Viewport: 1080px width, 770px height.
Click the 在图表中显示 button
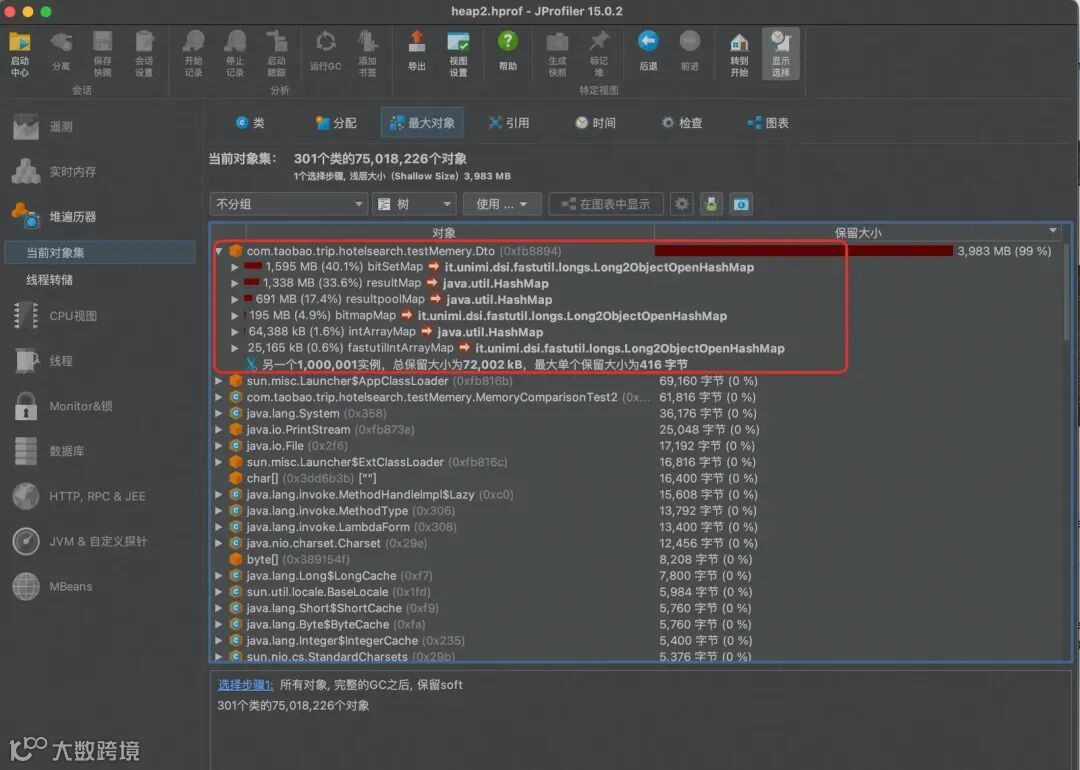[x=605, y=204]
